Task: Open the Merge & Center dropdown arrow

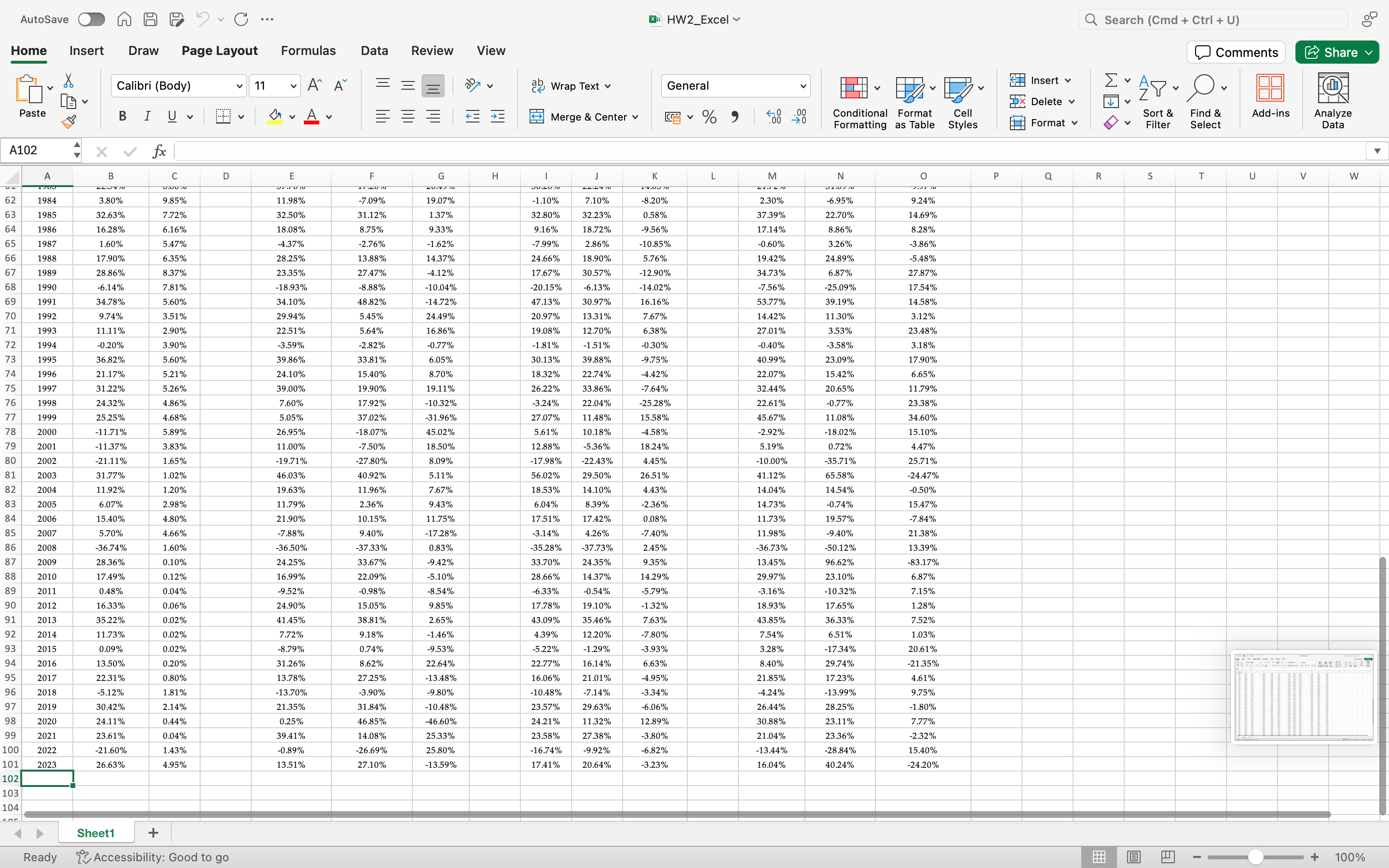Action: (635, 117)
